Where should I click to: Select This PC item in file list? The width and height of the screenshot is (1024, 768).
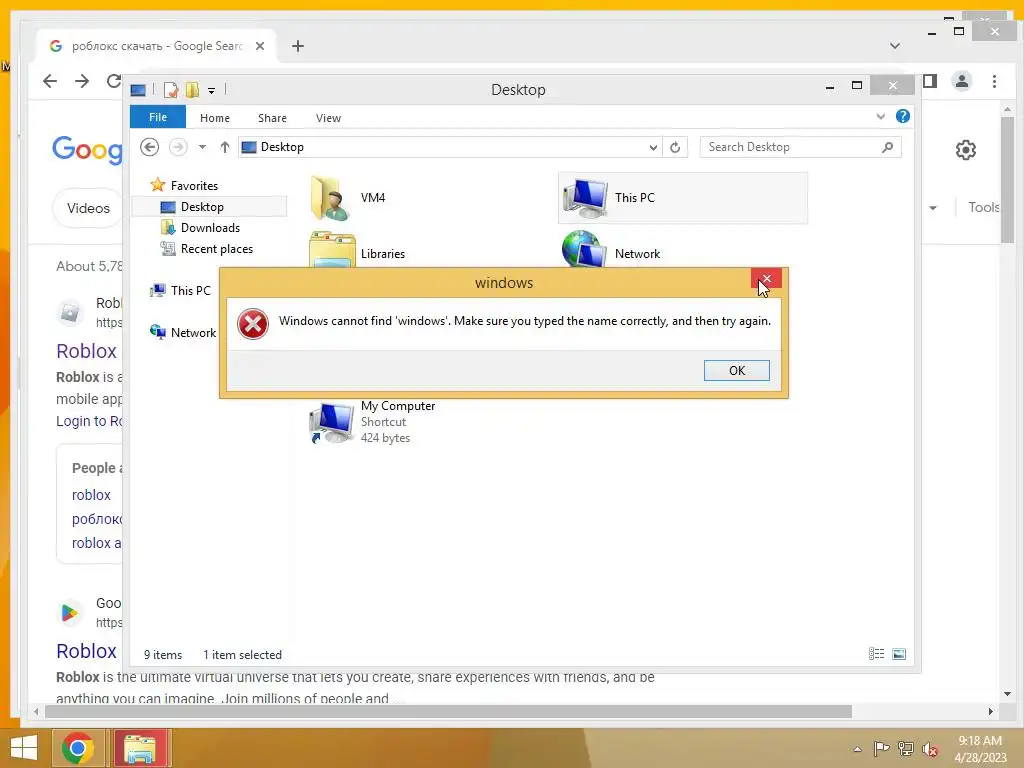pyautogui.click(x=682, y=198)
